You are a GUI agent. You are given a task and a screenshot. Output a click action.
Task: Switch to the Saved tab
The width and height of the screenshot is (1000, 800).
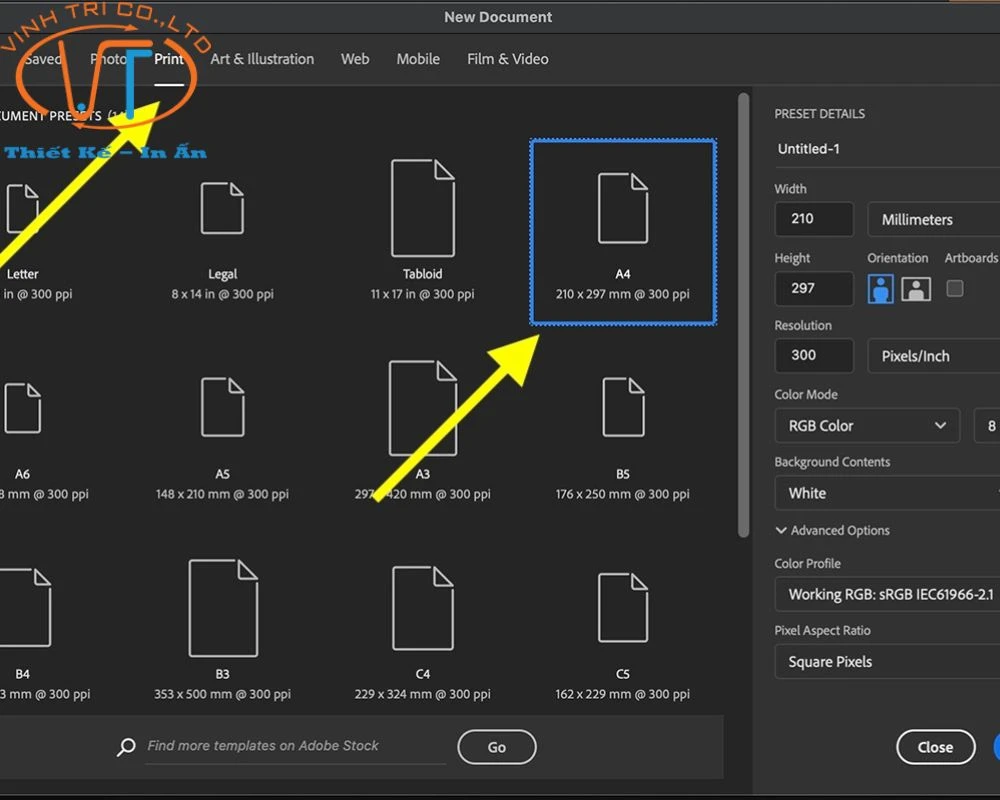point(42,59)
